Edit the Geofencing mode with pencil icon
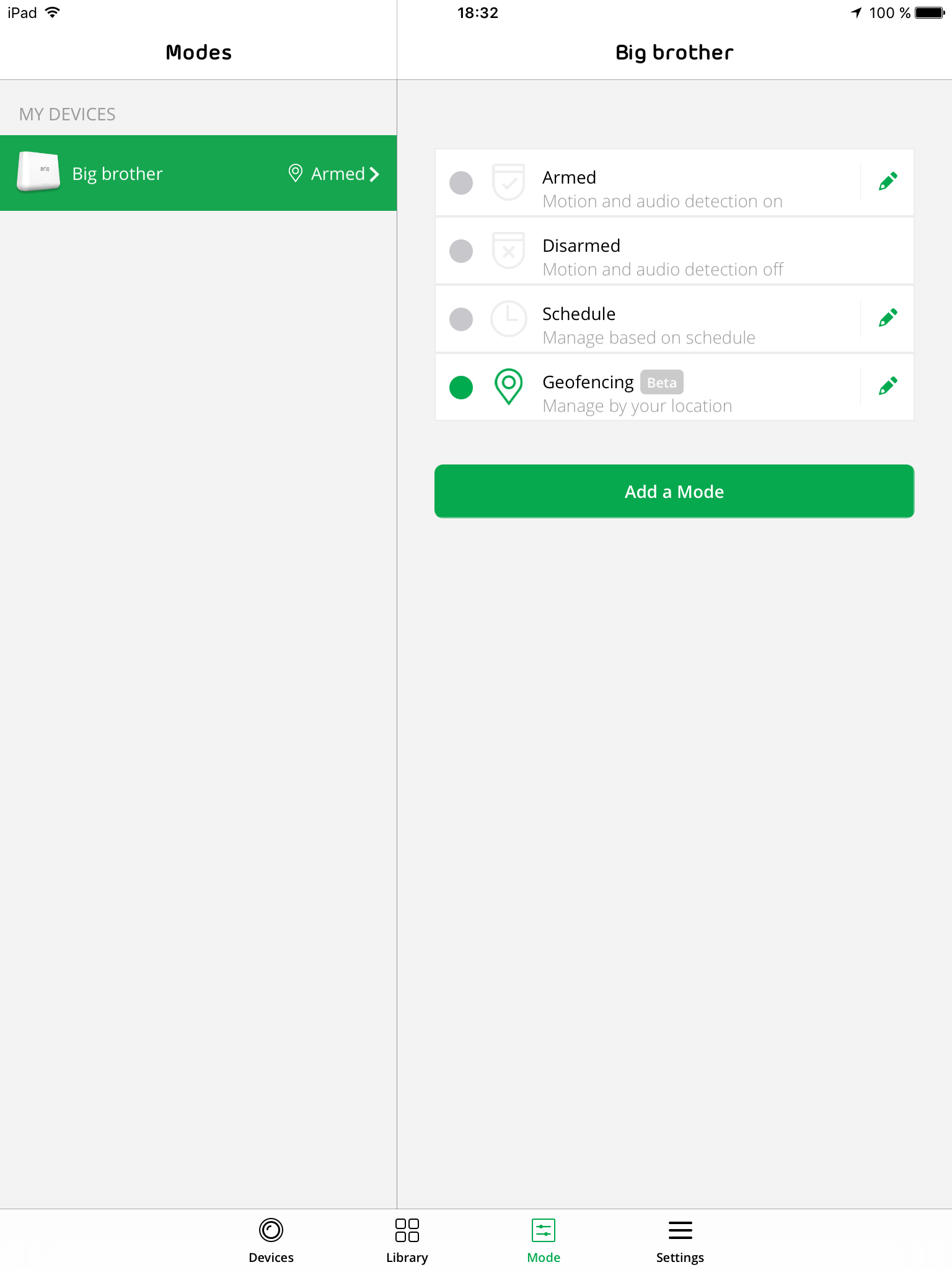 [x=888, y=386]
